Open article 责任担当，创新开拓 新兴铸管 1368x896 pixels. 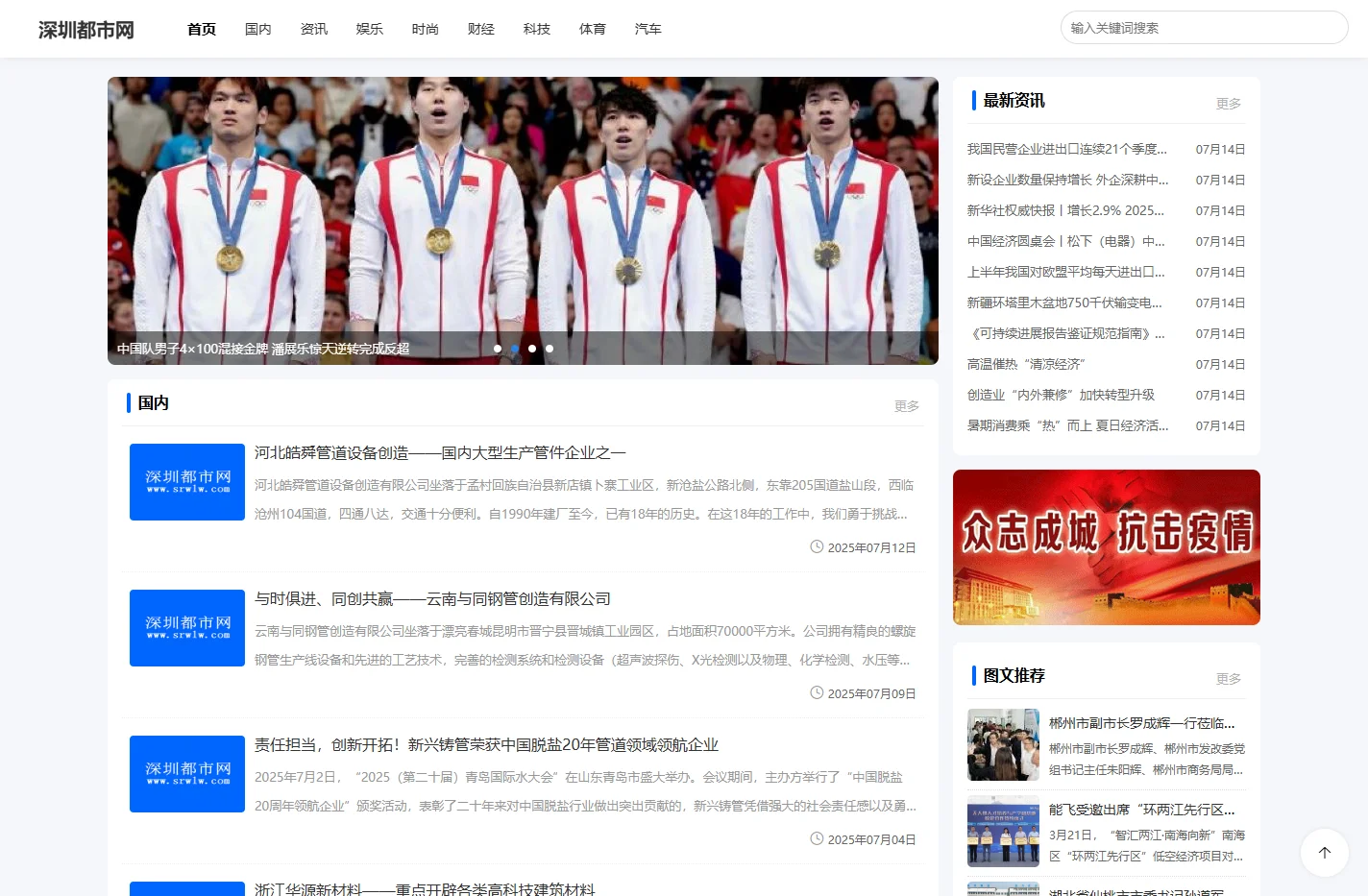tap(486, 744)
